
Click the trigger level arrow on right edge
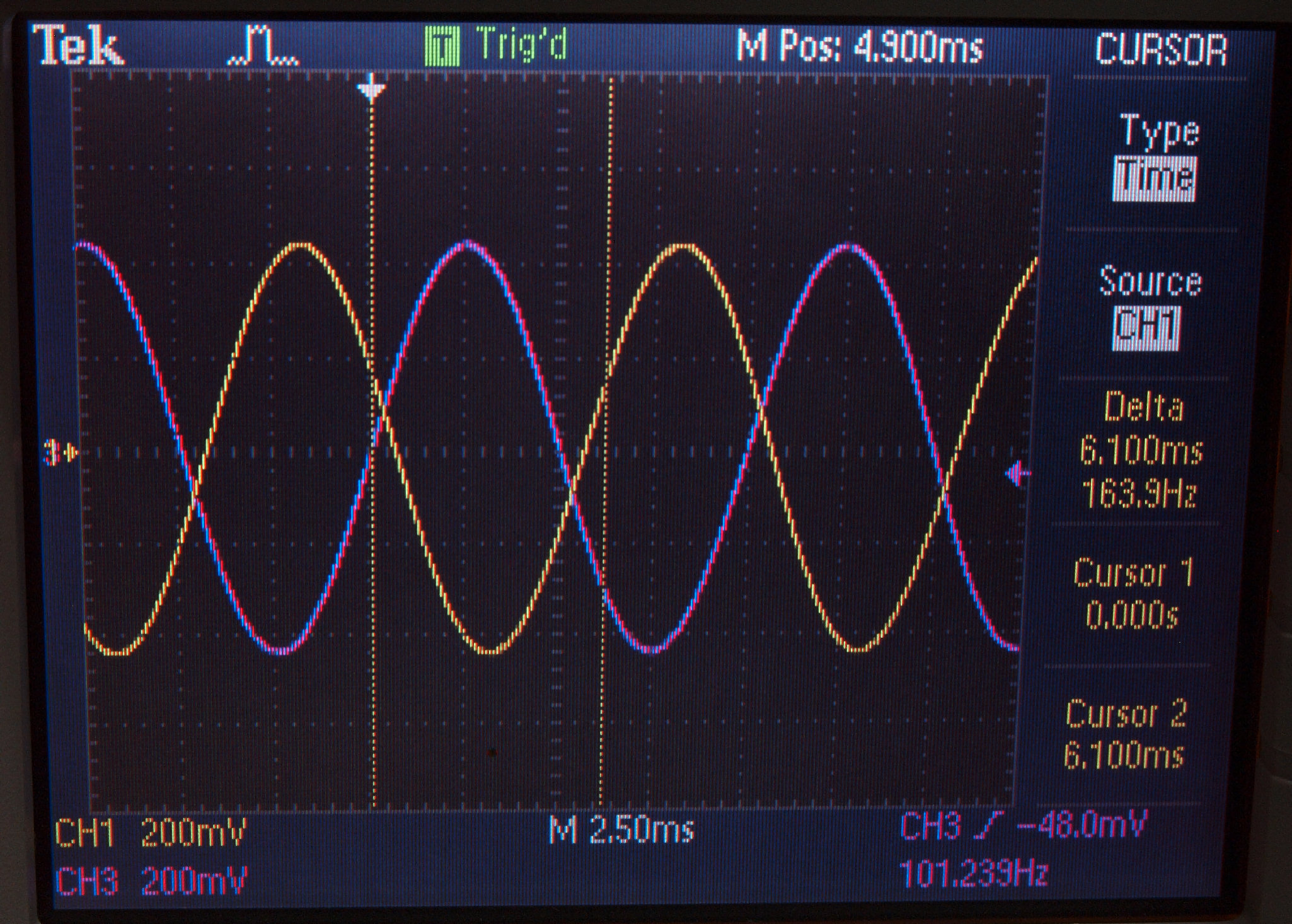click(1017, 473)
